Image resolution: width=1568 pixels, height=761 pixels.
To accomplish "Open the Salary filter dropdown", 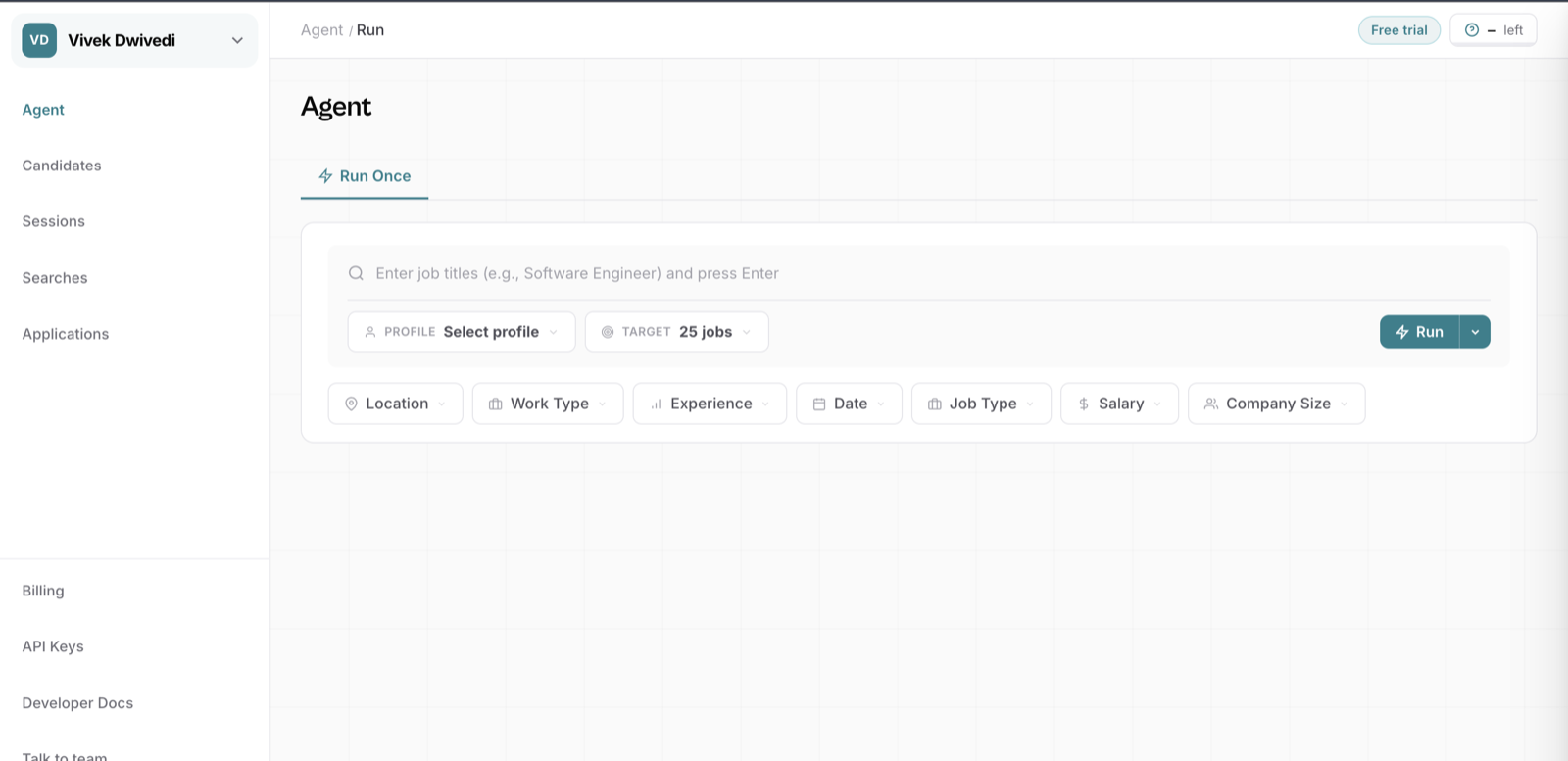I will coord(1119,404).
